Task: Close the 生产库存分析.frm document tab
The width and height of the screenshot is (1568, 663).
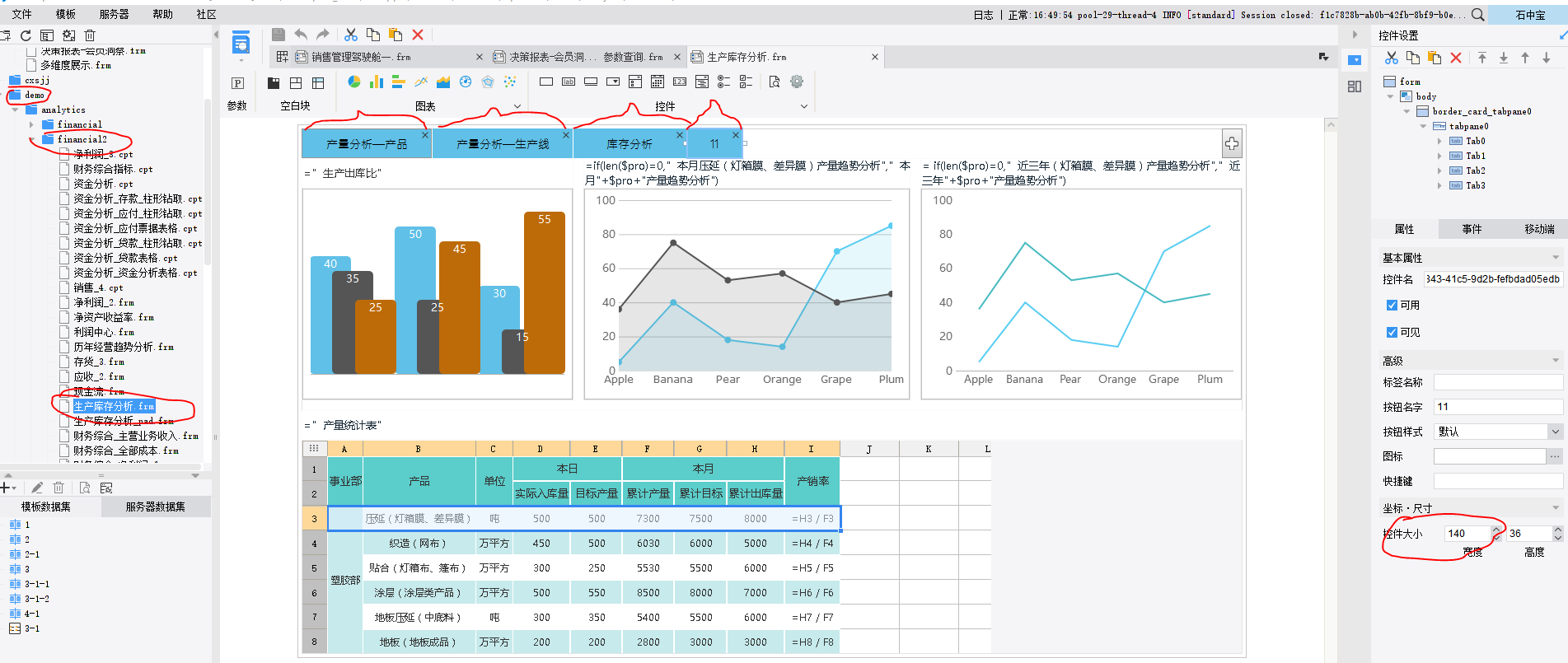Action: coord(875,57)
